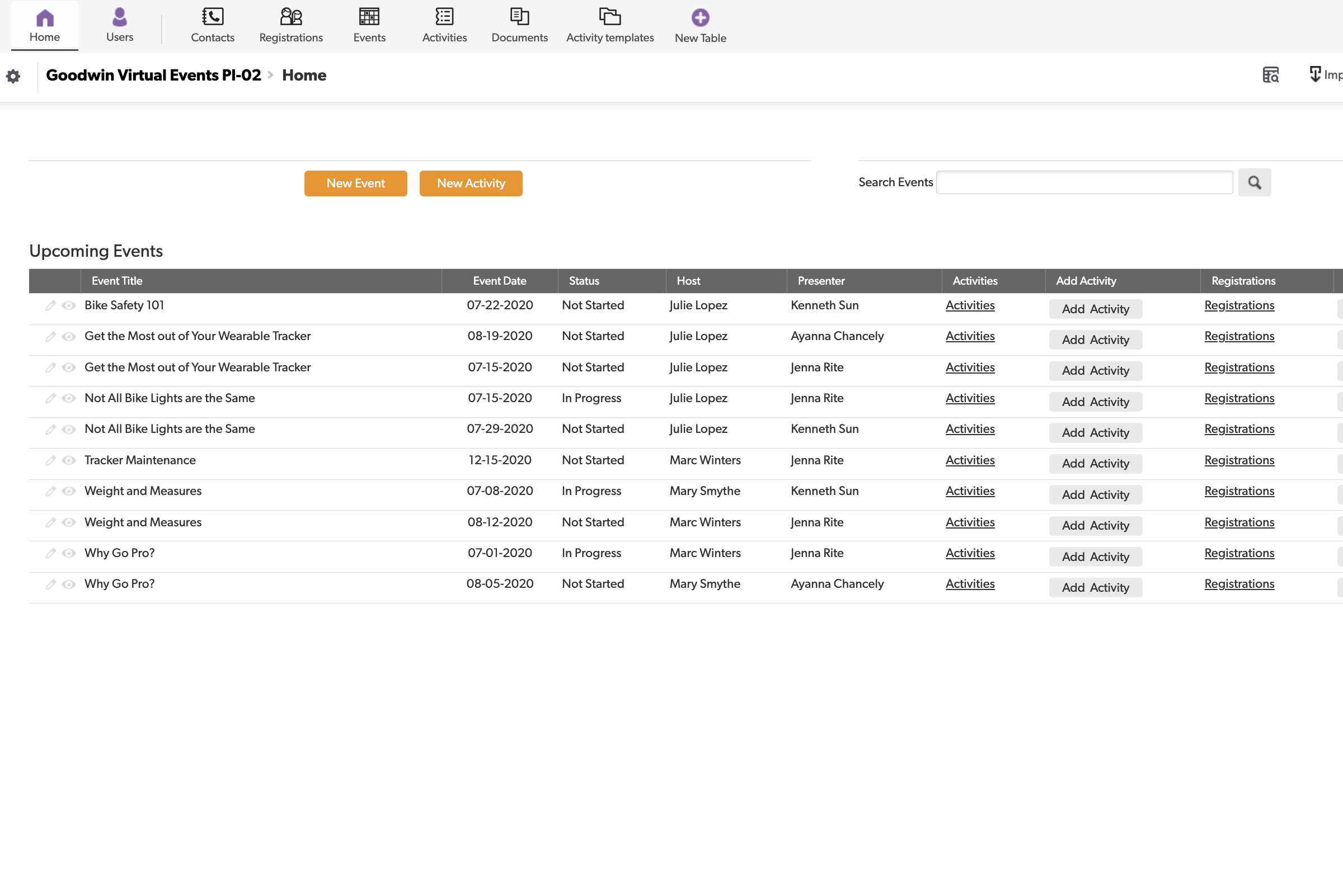This screenshot has height=896, width=1343.
Task: Click the New Event button
Action: (x=355, y=183)
